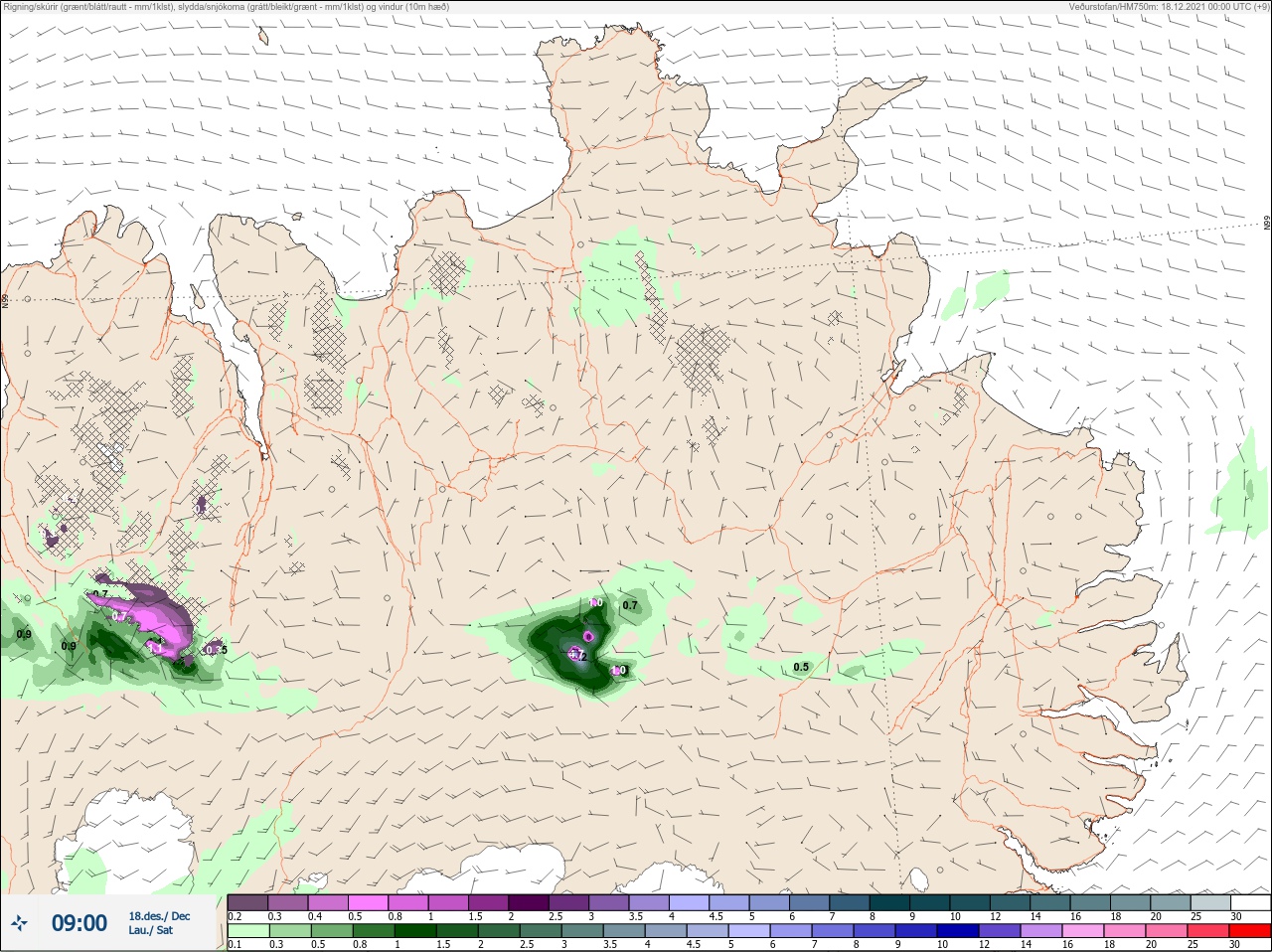The width and height of the screenshot is (1272, 952).
Task: Select the snow legend swatch labeled 16
Action: tap(1090, 902)
